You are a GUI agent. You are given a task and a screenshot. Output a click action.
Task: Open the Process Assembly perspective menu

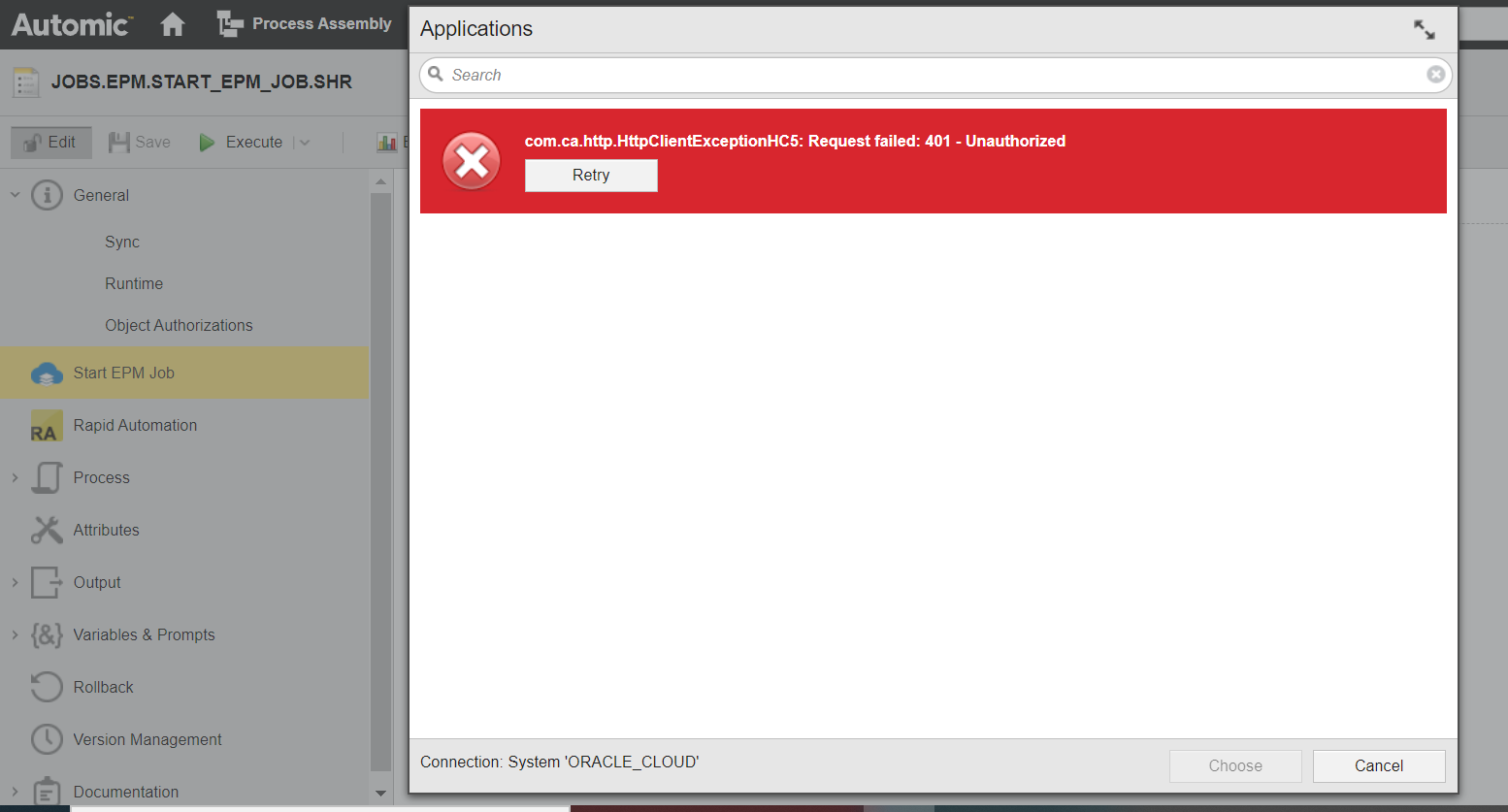pos(305,23)
